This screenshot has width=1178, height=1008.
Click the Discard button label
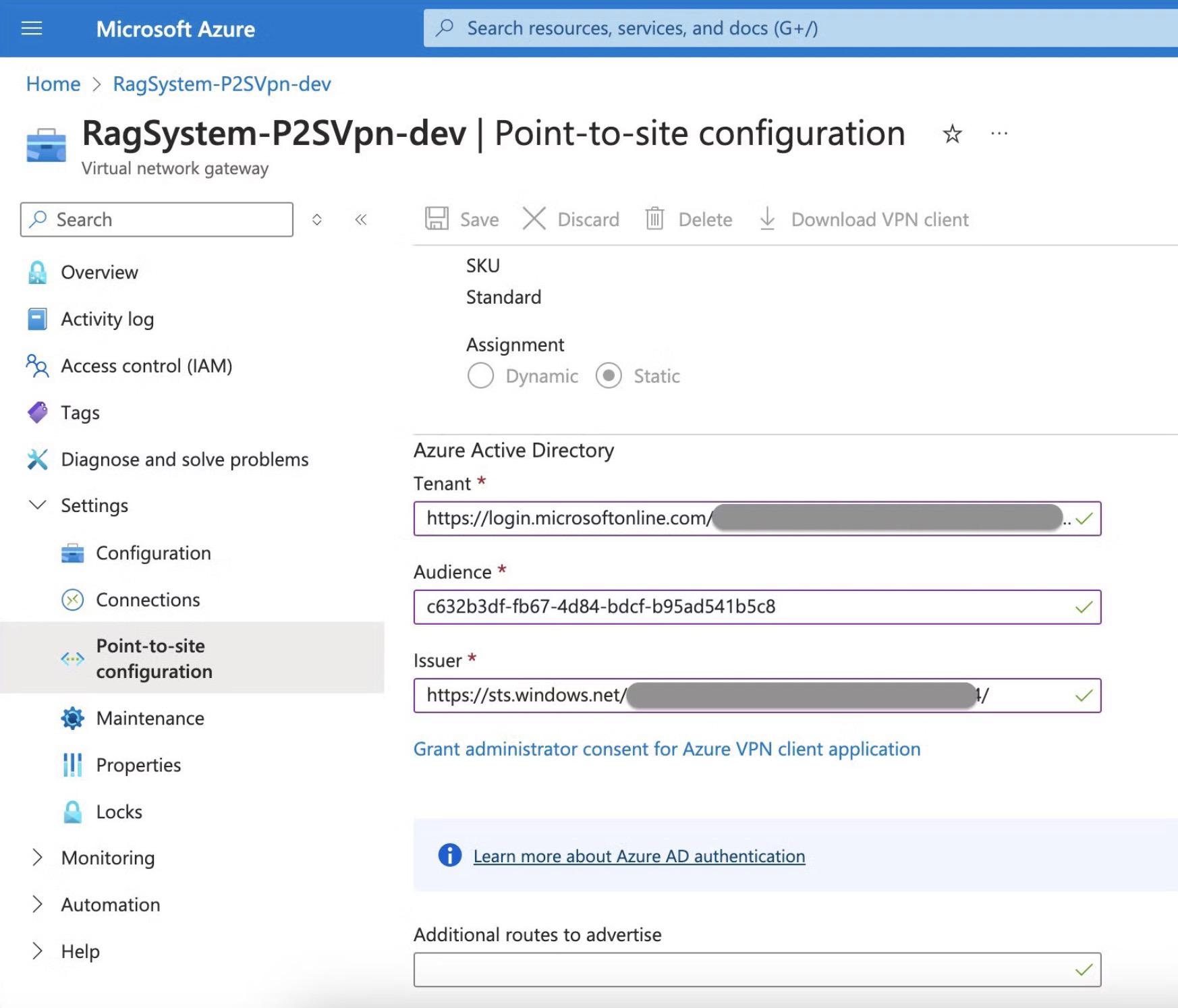(x=588, y=219)
